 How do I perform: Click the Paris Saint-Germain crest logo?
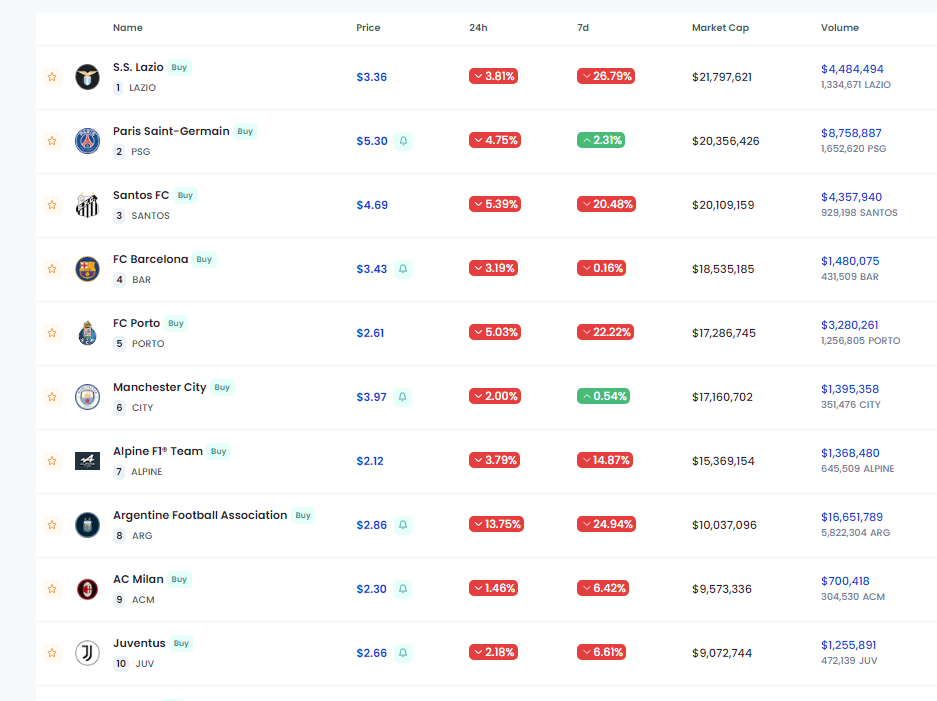coord(87,140)
